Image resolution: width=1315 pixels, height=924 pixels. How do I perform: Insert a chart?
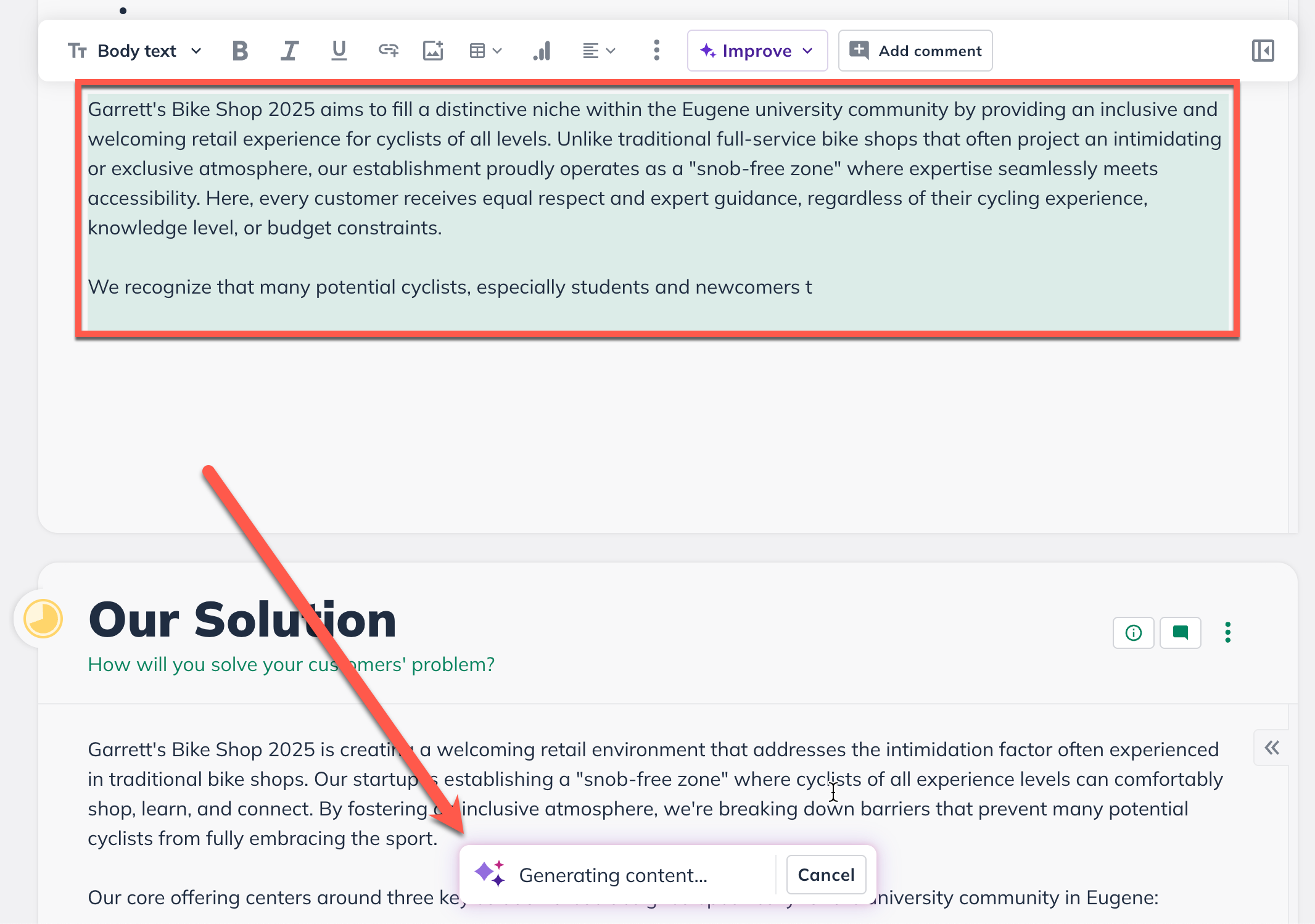tap(541, 51)
